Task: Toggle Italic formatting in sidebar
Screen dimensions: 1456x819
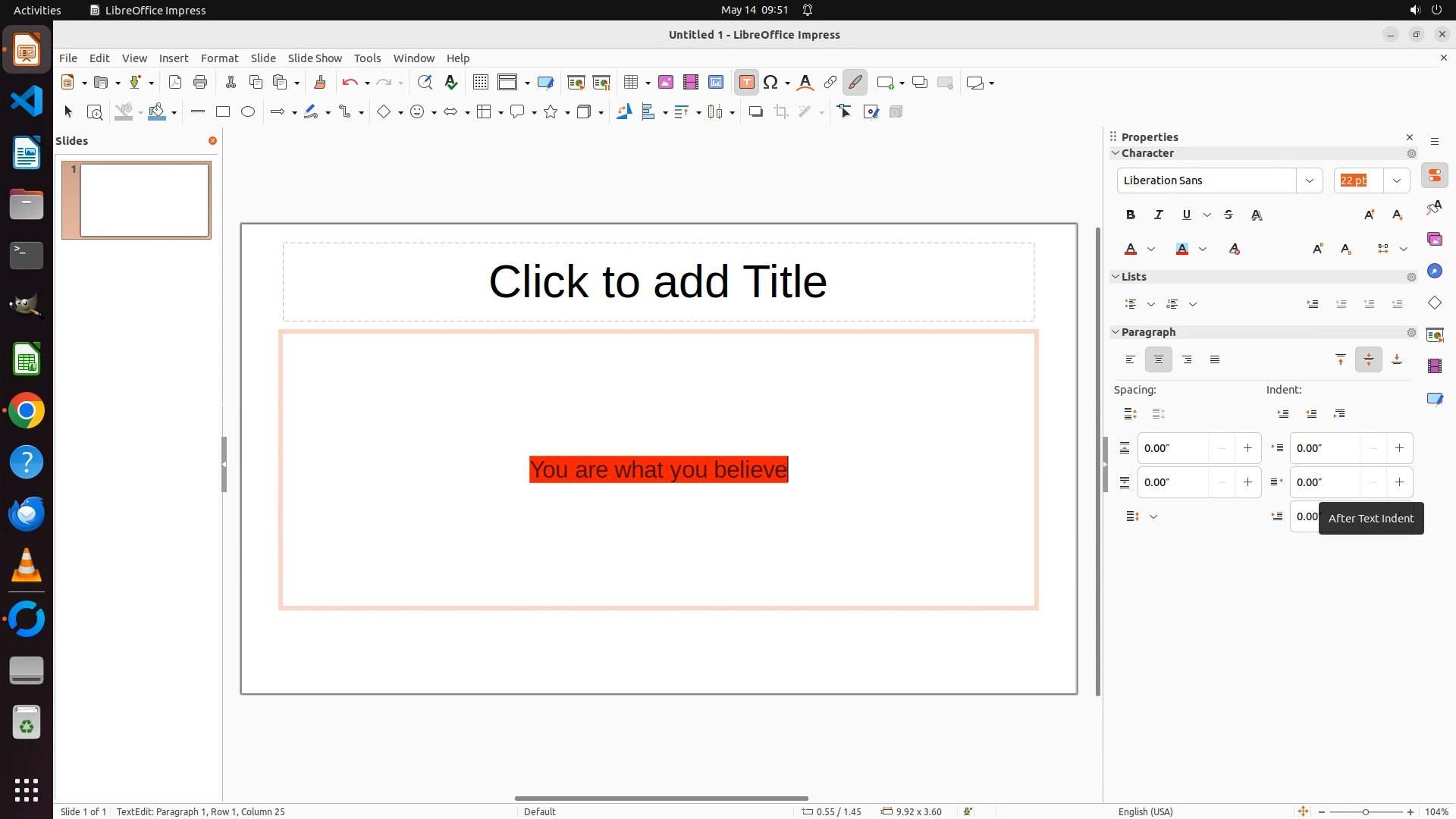Action: click(1158, 215)
